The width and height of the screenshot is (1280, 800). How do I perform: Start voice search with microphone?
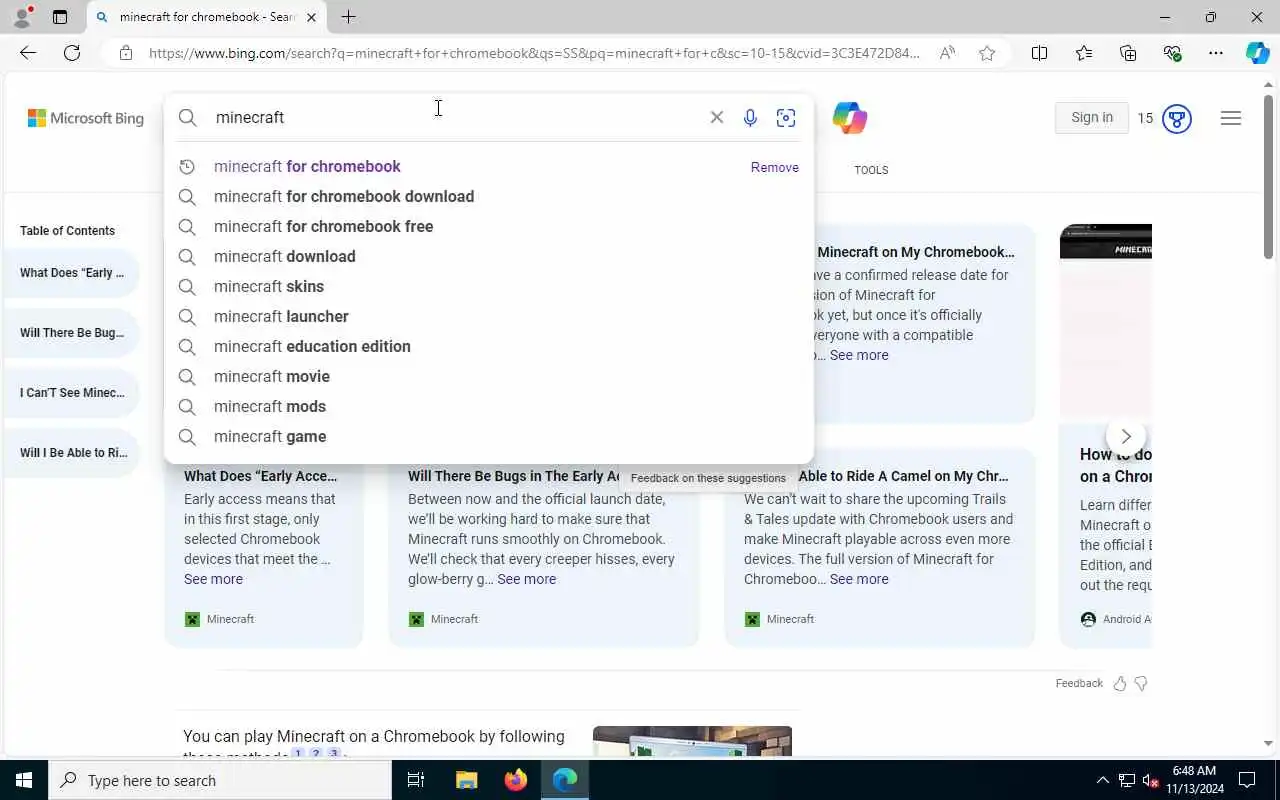click(x=750, y=118)
